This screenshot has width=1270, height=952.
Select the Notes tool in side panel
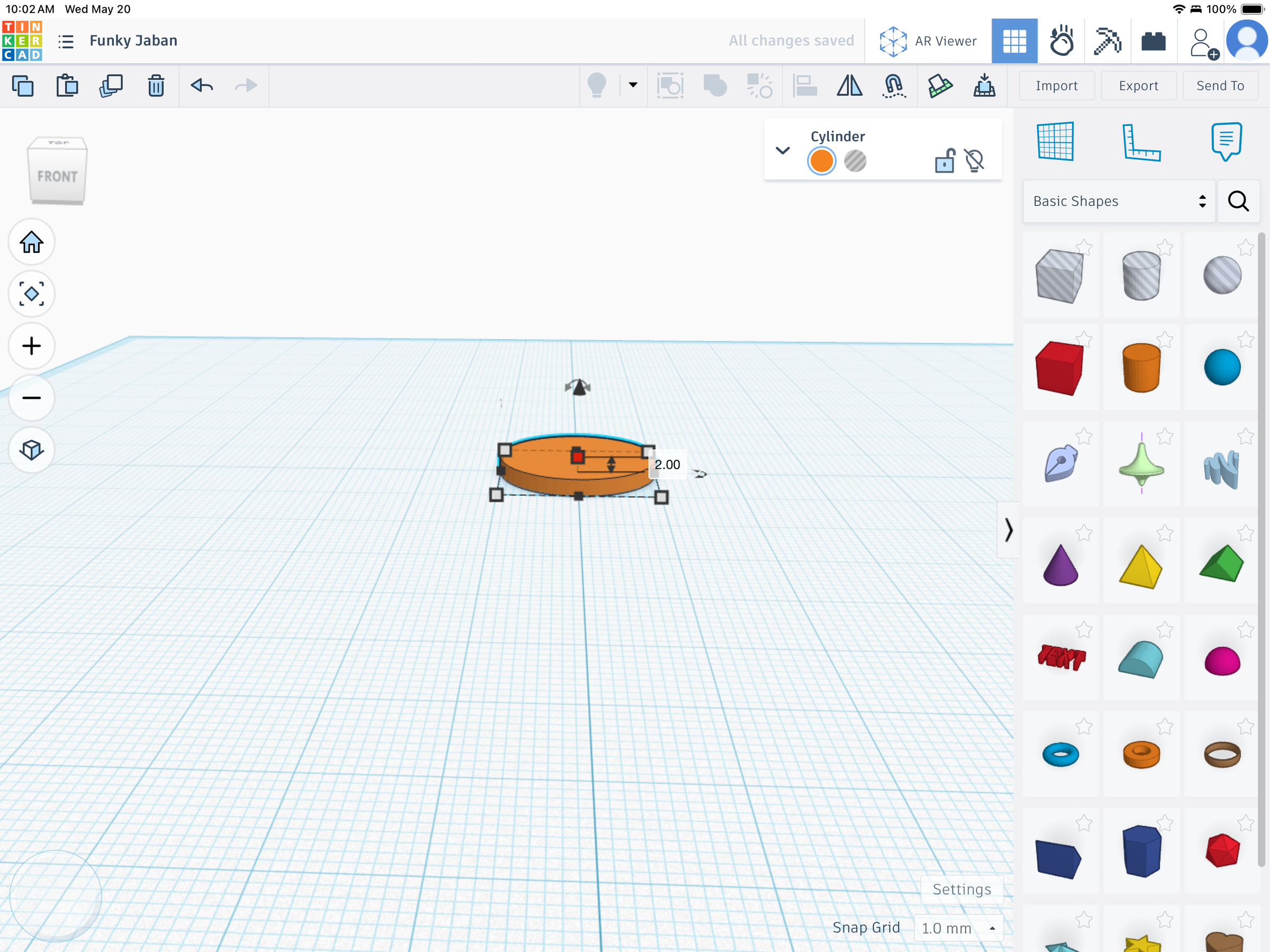[x=1227, y=141]
